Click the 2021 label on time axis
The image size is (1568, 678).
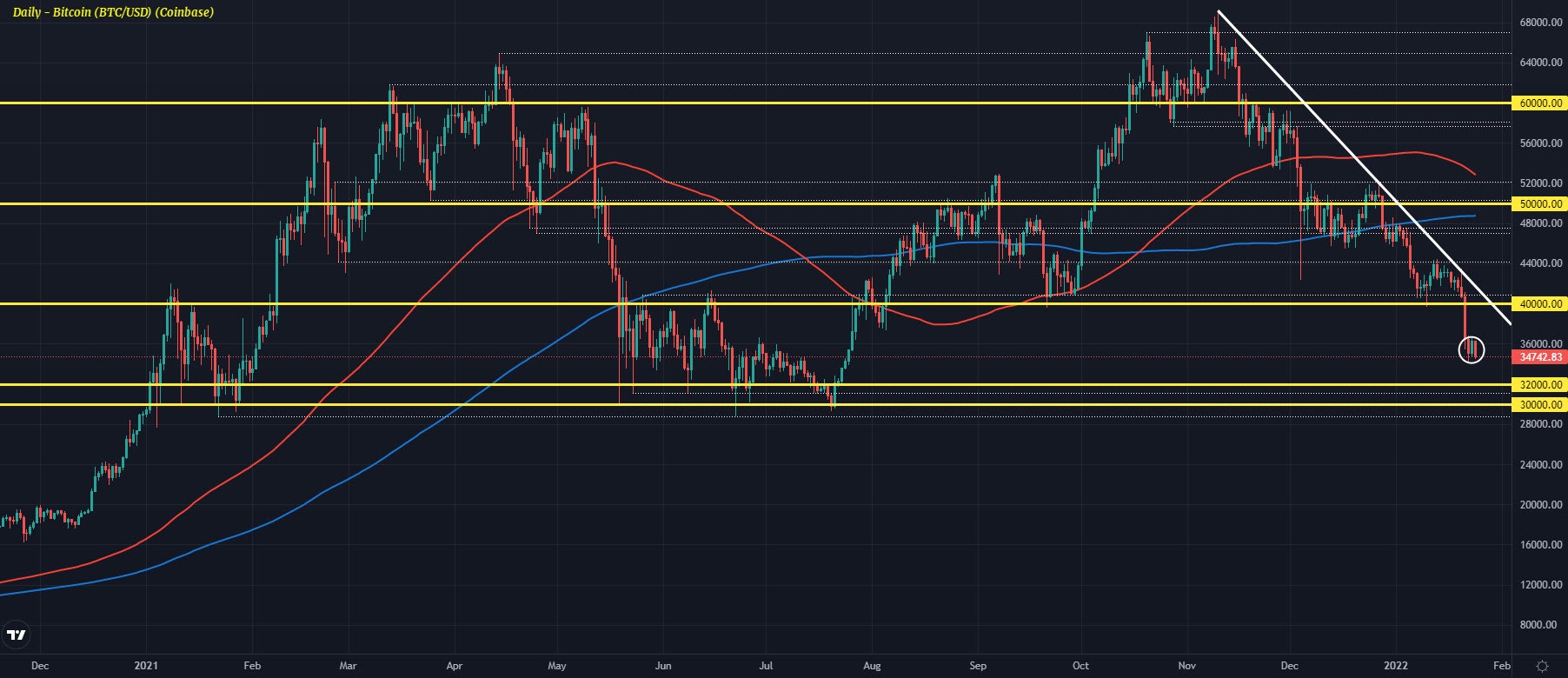click(x=147, y=666)
